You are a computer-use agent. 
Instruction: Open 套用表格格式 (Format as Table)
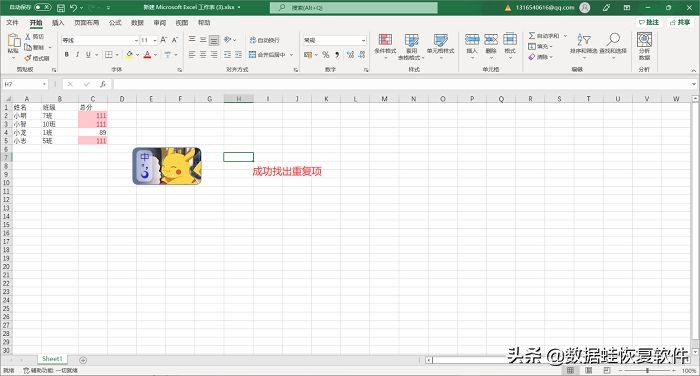[411, 46]
